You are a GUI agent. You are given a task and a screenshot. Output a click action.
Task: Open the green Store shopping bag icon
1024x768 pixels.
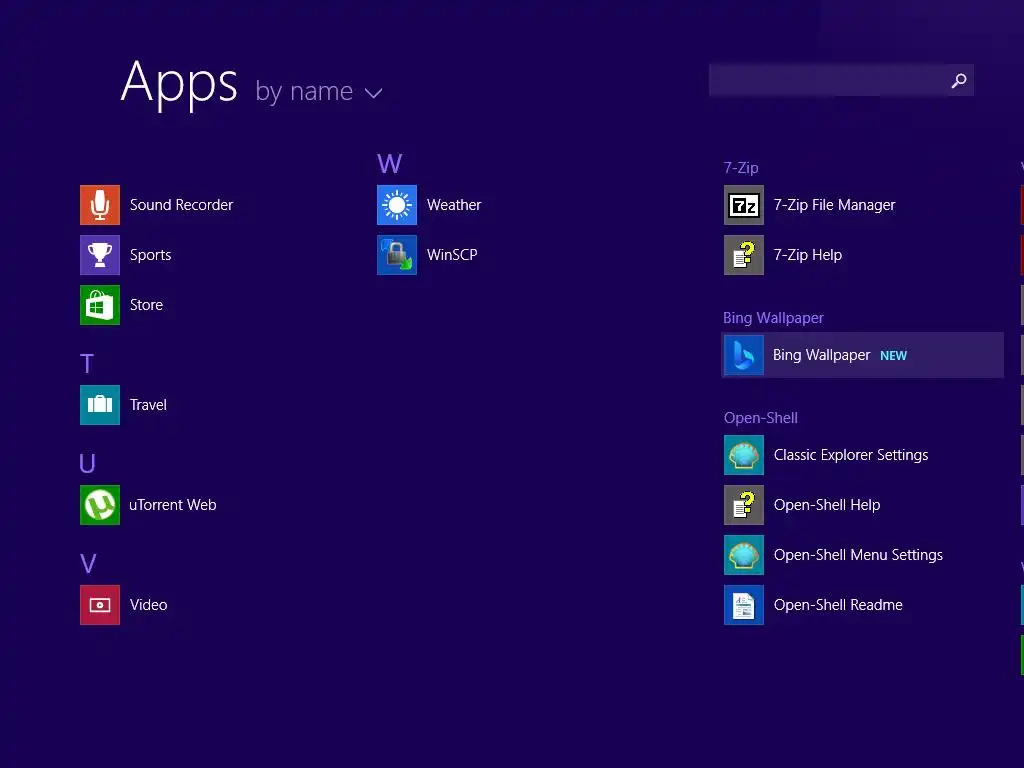[x=100, y=305]
